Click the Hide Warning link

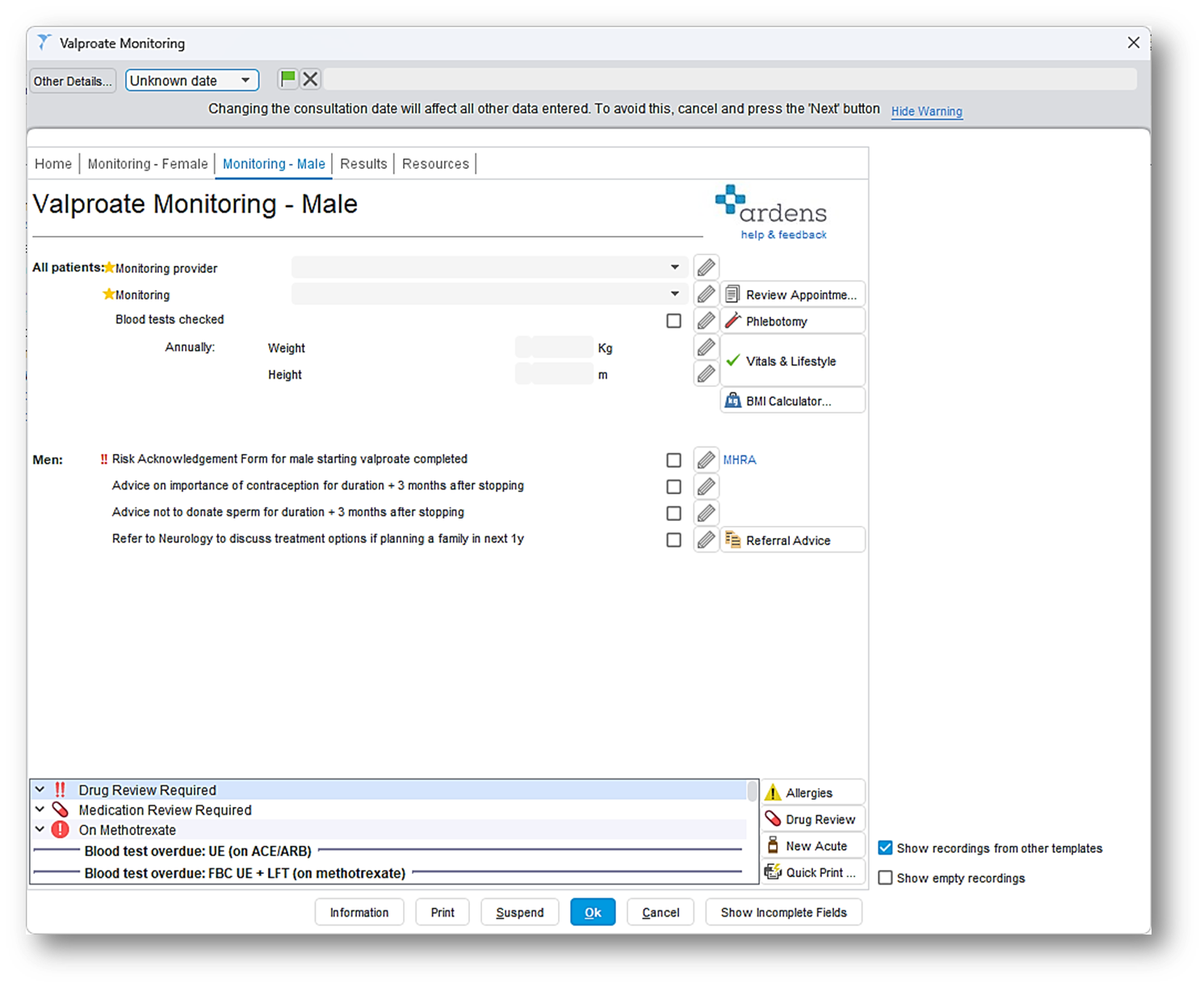point(926,111)
